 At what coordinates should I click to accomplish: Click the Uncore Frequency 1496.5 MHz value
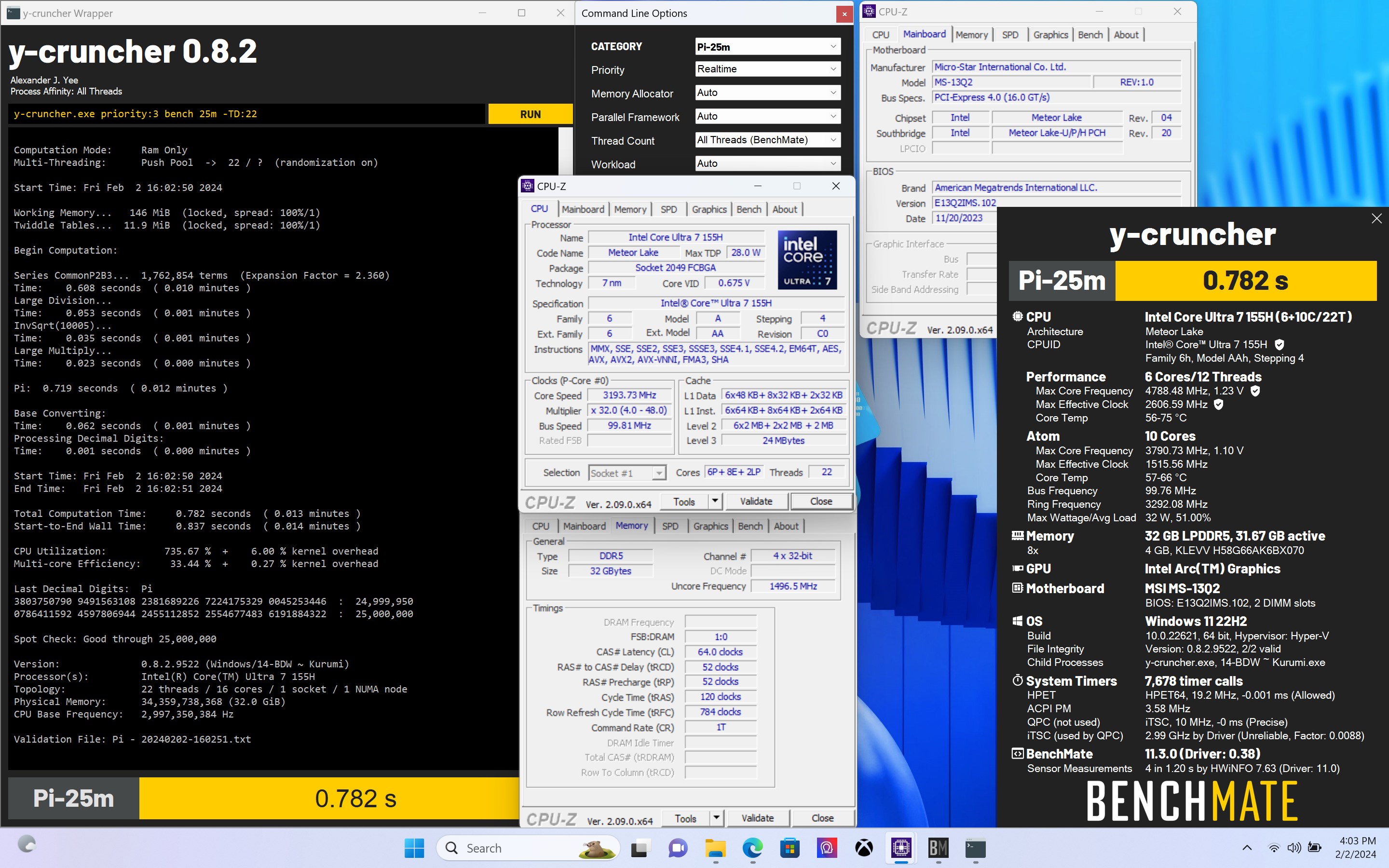point(793,586)
